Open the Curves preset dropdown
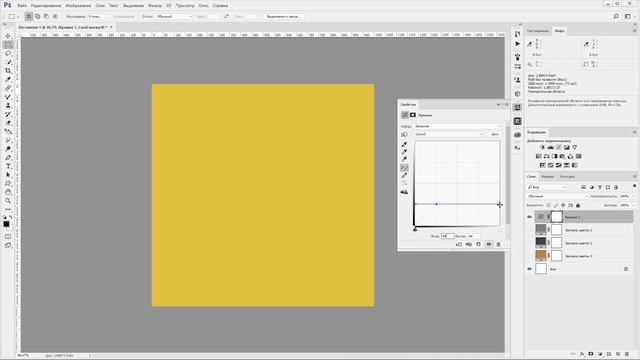The image size is (640, 360). [x=458, y=126]
